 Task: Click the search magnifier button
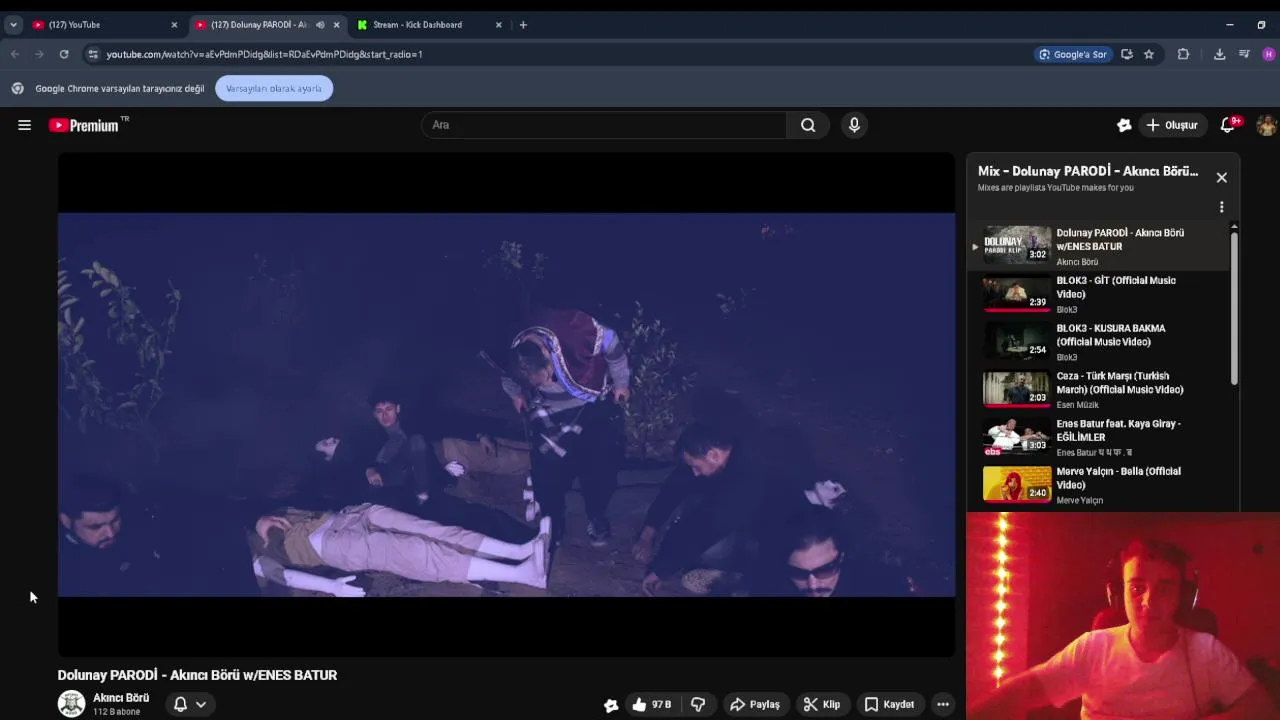tap(808, 125)
